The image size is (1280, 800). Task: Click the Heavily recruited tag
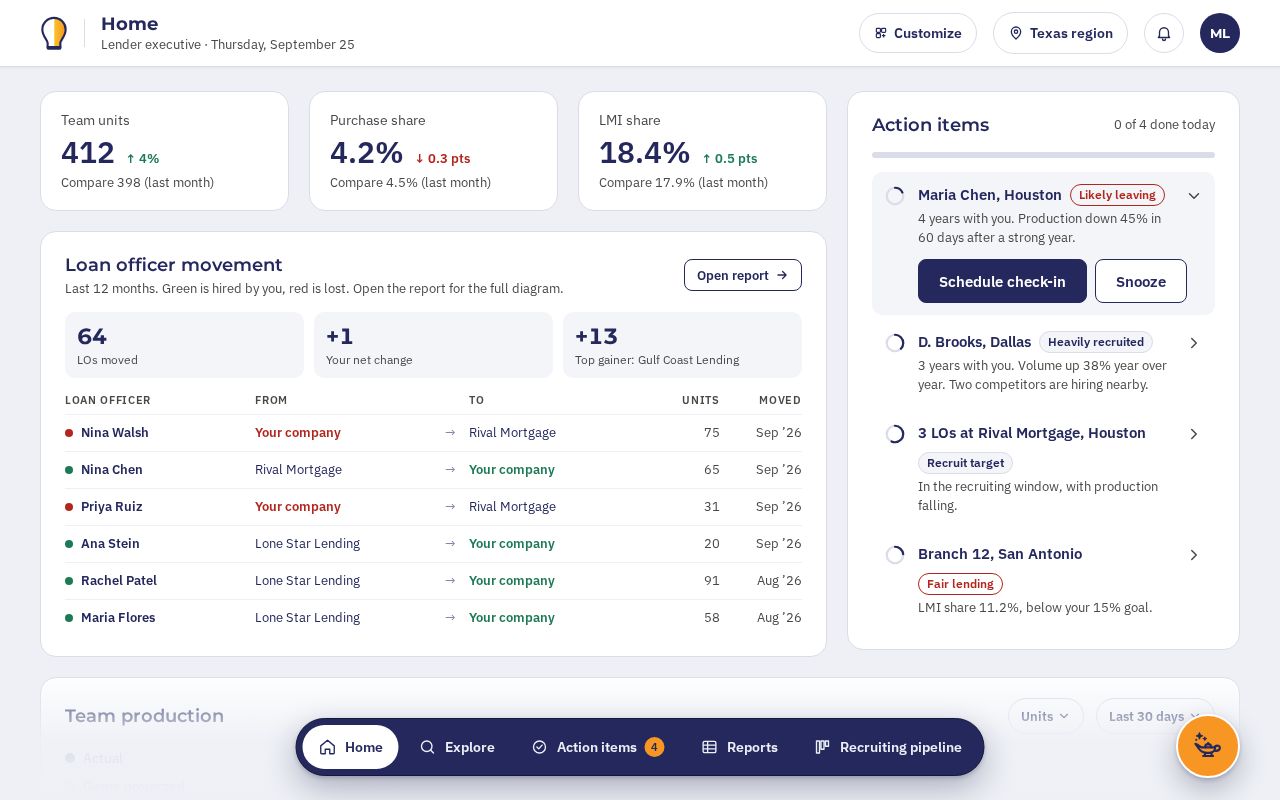pyautogui.click(x=1096, y=342)
